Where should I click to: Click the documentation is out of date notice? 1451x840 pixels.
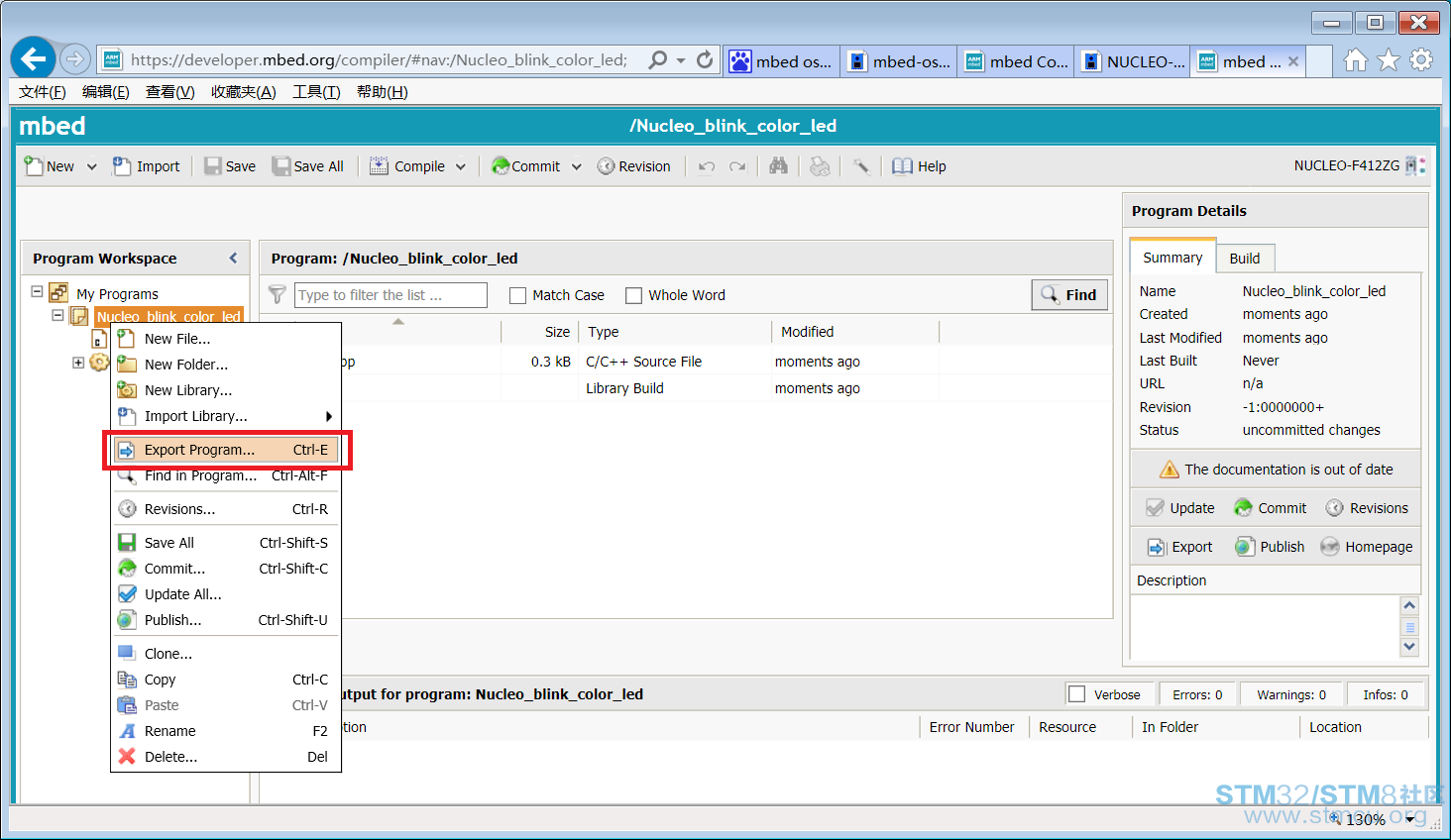(1277, 470)
